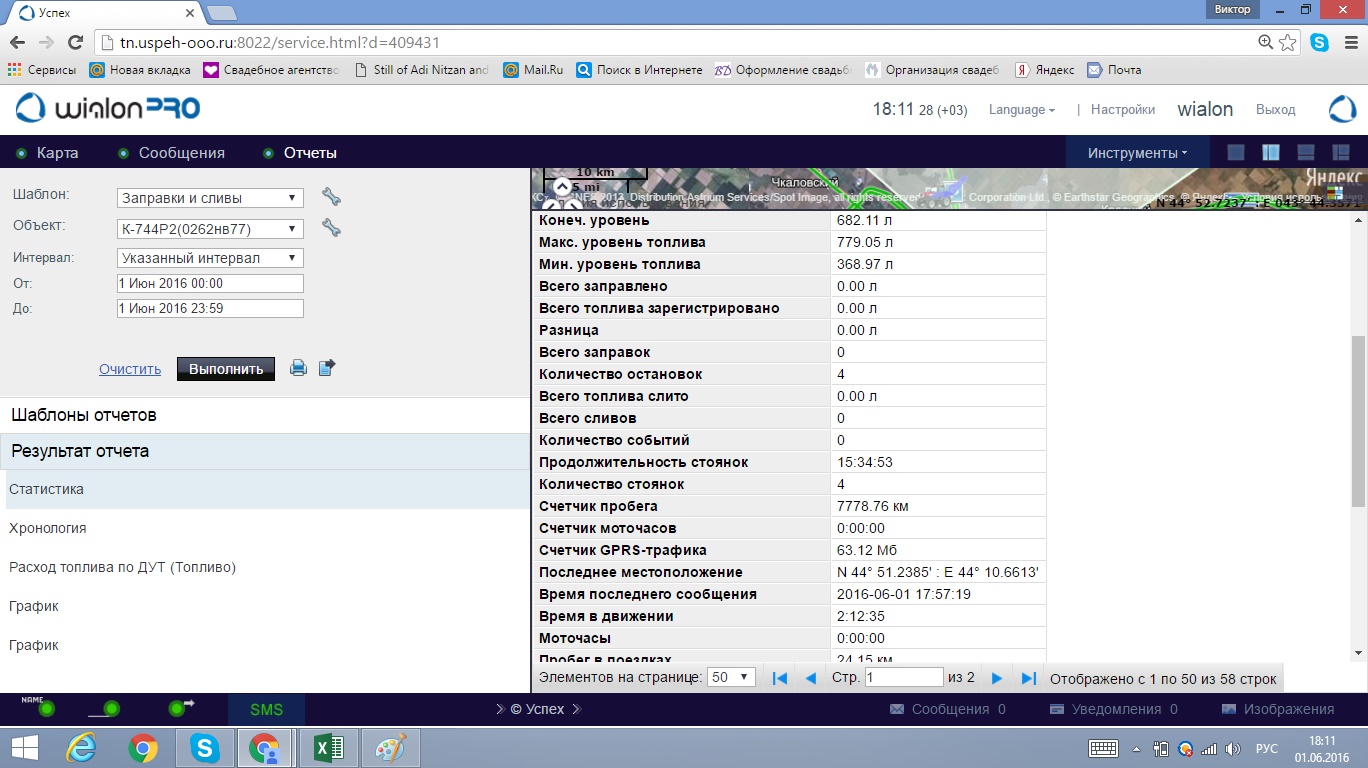The image size is (1368, 768).
Task: Switch to the Карта tab
Action: [57, 153]
